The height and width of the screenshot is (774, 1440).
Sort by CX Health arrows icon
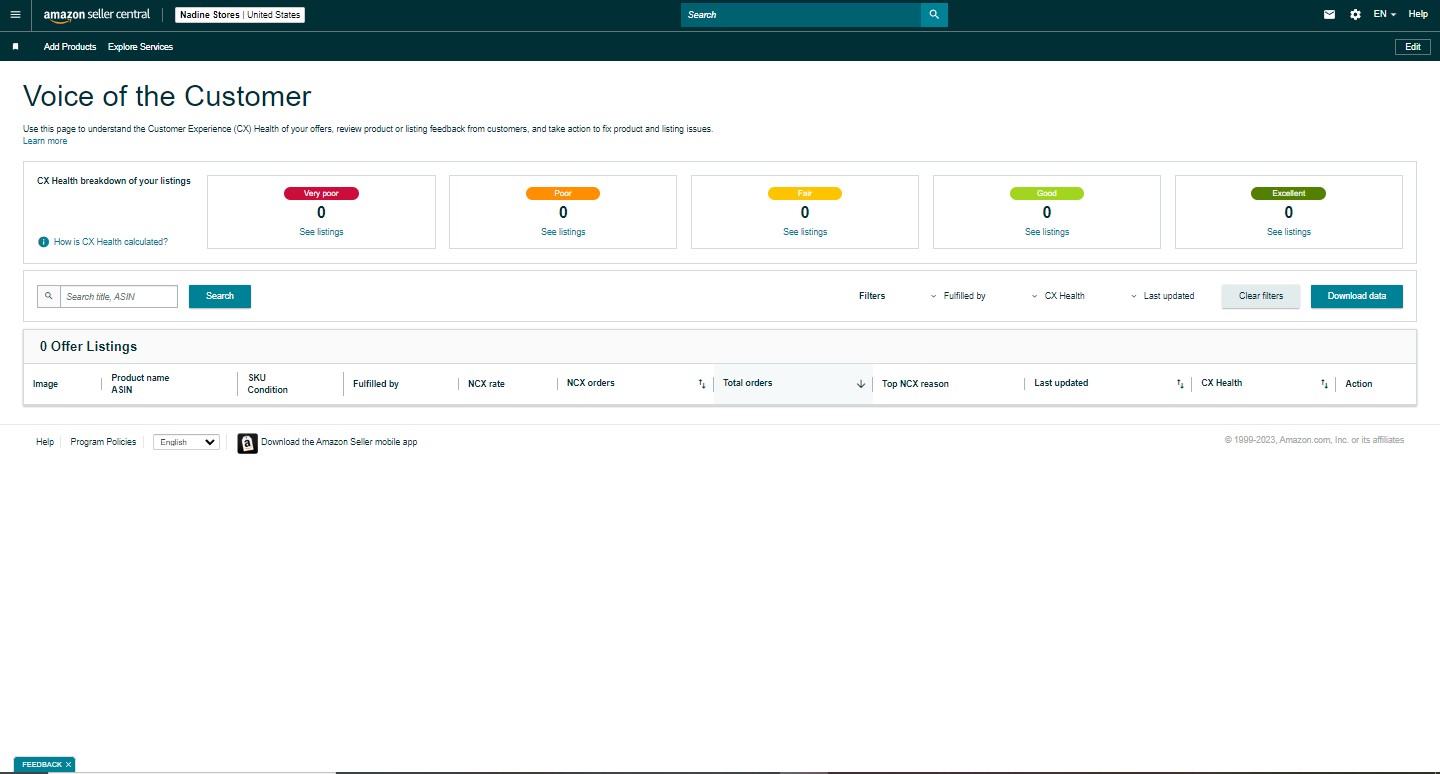coord(1324,384)
